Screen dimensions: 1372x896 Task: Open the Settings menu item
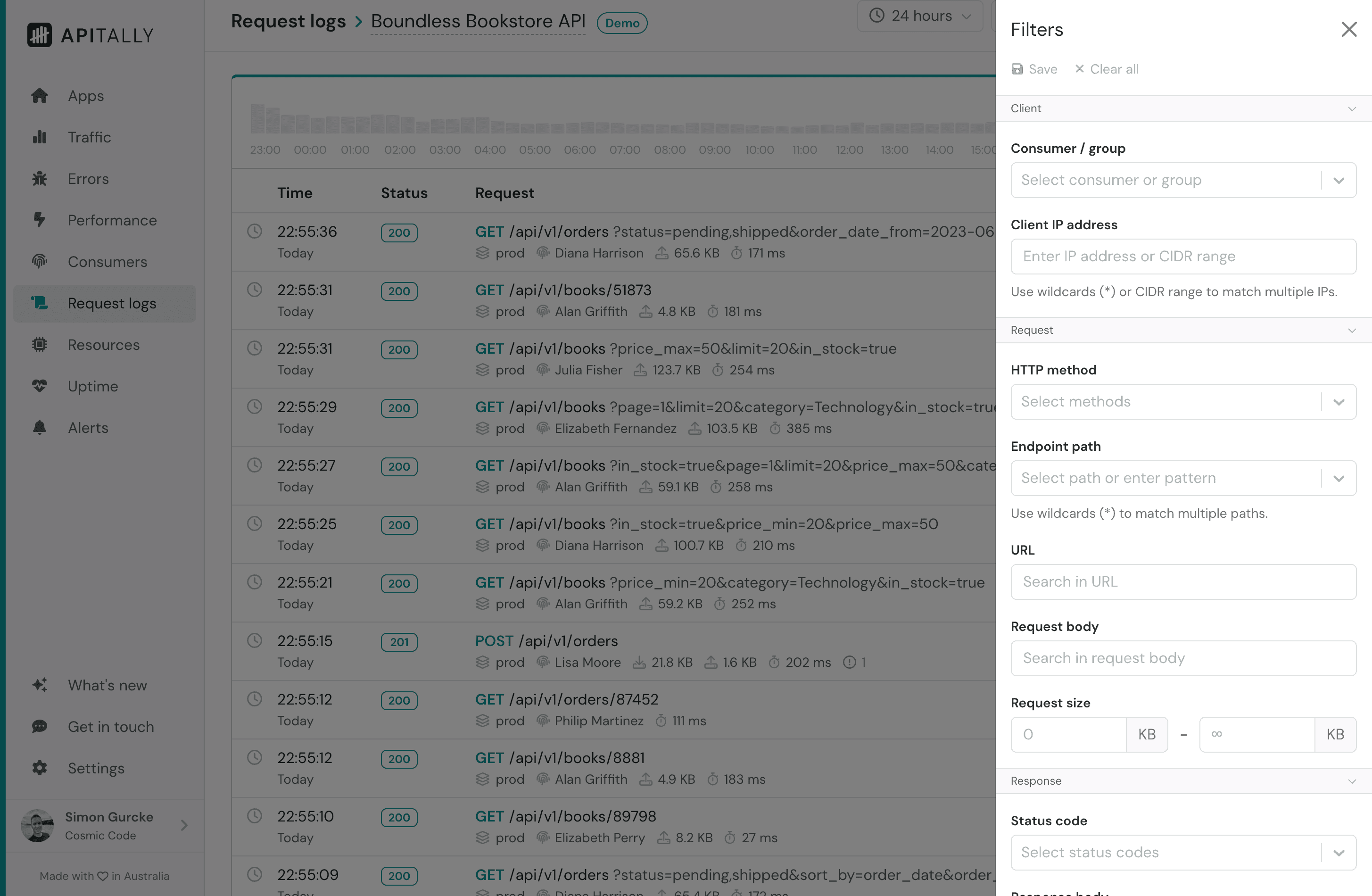96,768
